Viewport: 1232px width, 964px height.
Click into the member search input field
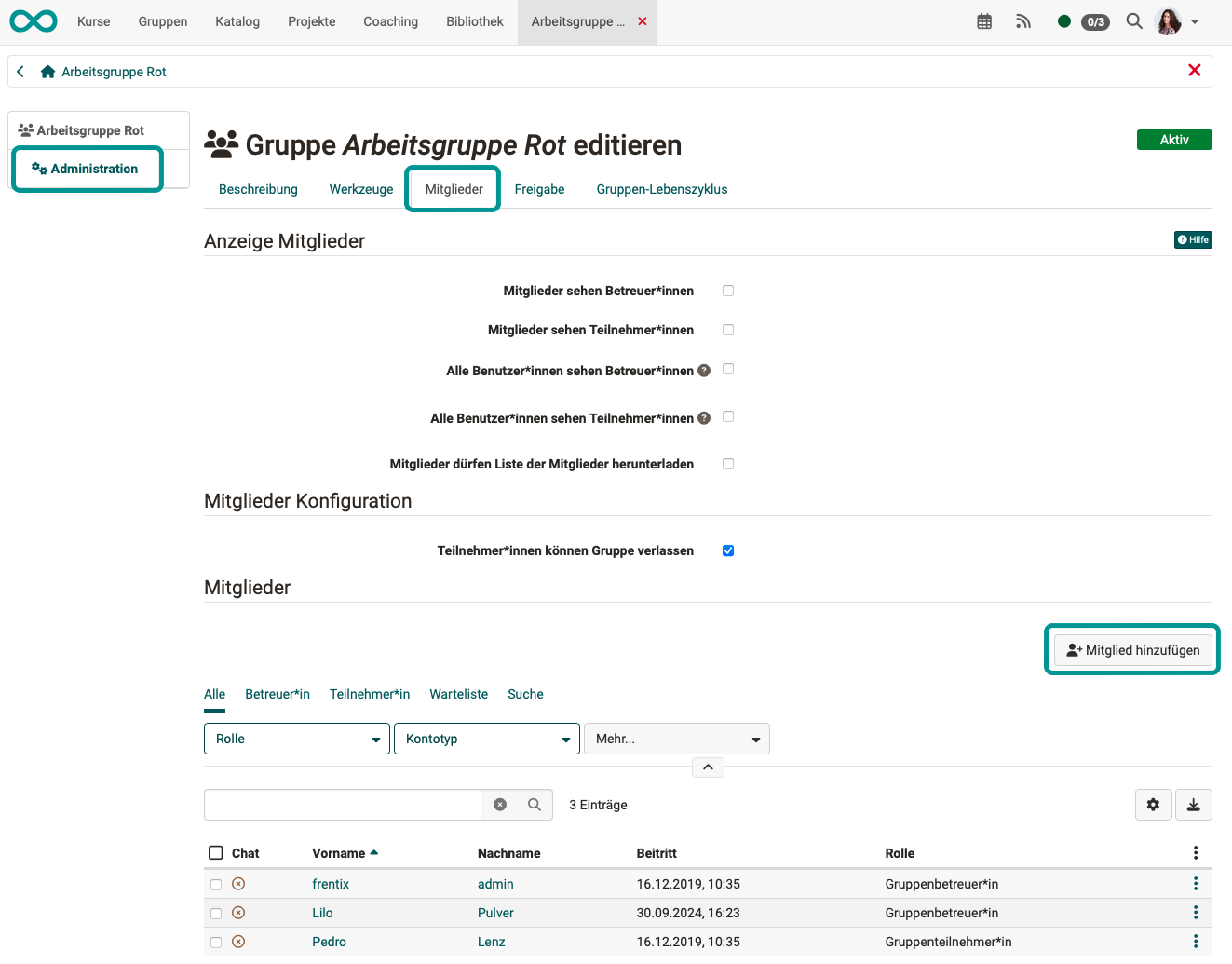pos(343,805)
